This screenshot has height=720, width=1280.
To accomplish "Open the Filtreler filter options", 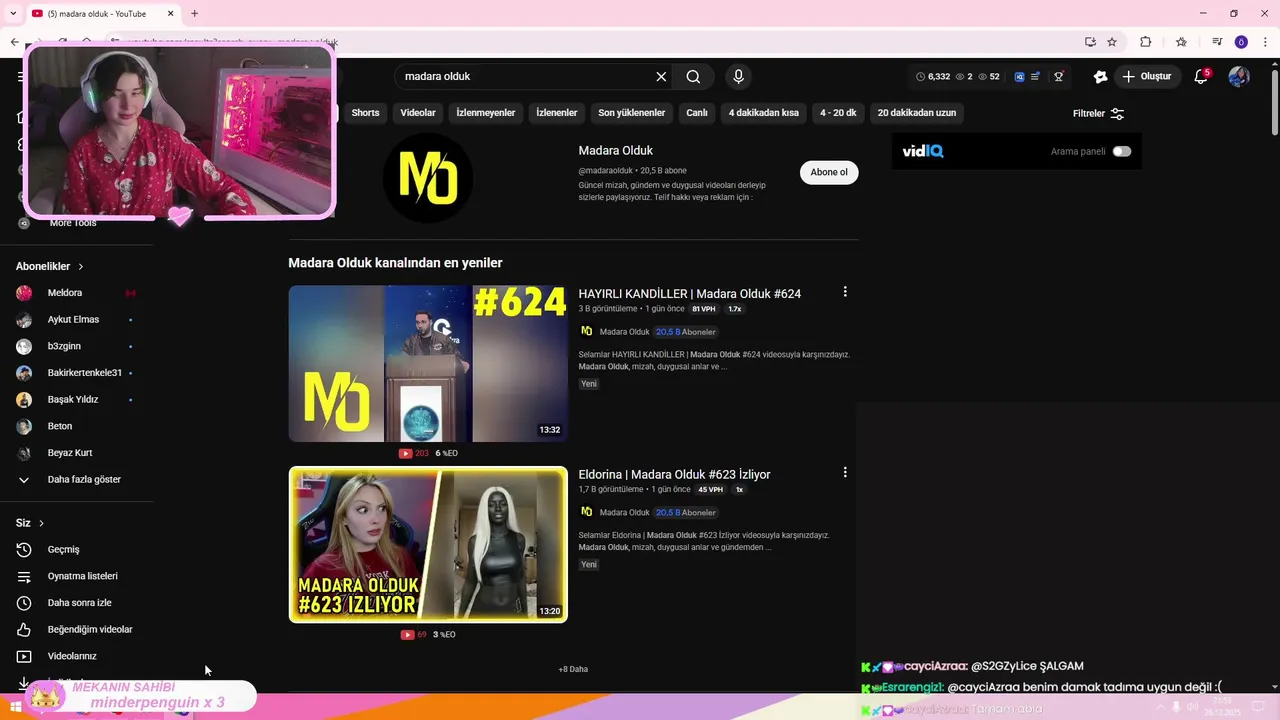I will point(1098,113).
